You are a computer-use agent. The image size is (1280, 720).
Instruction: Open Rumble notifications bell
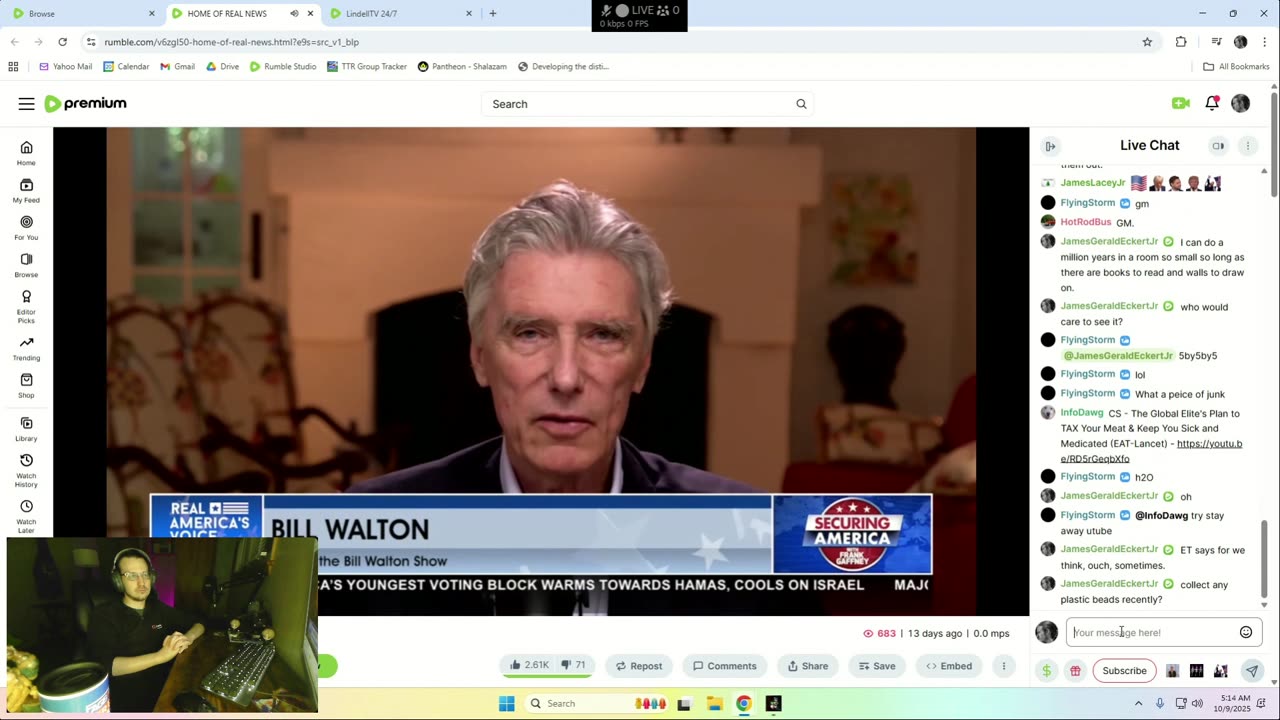(1212, 103)
